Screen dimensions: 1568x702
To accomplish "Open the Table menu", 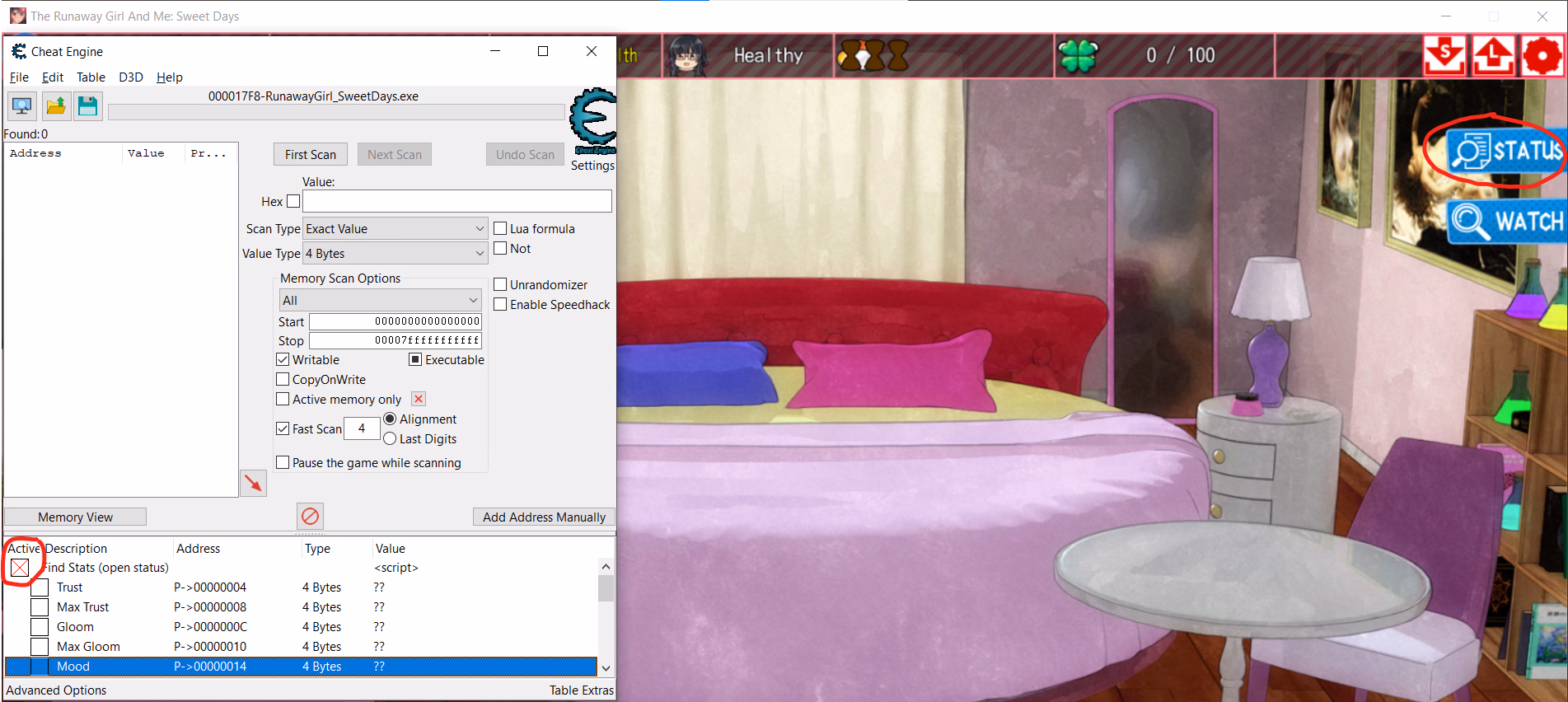I will [x=91, y=77].
